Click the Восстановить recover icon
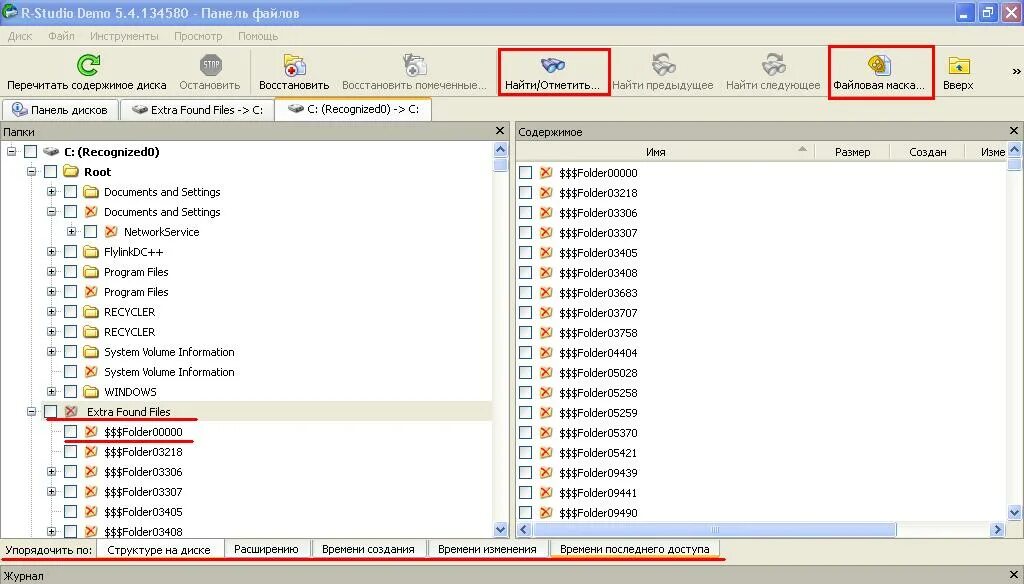The image size is (1024, 584). 294,65
